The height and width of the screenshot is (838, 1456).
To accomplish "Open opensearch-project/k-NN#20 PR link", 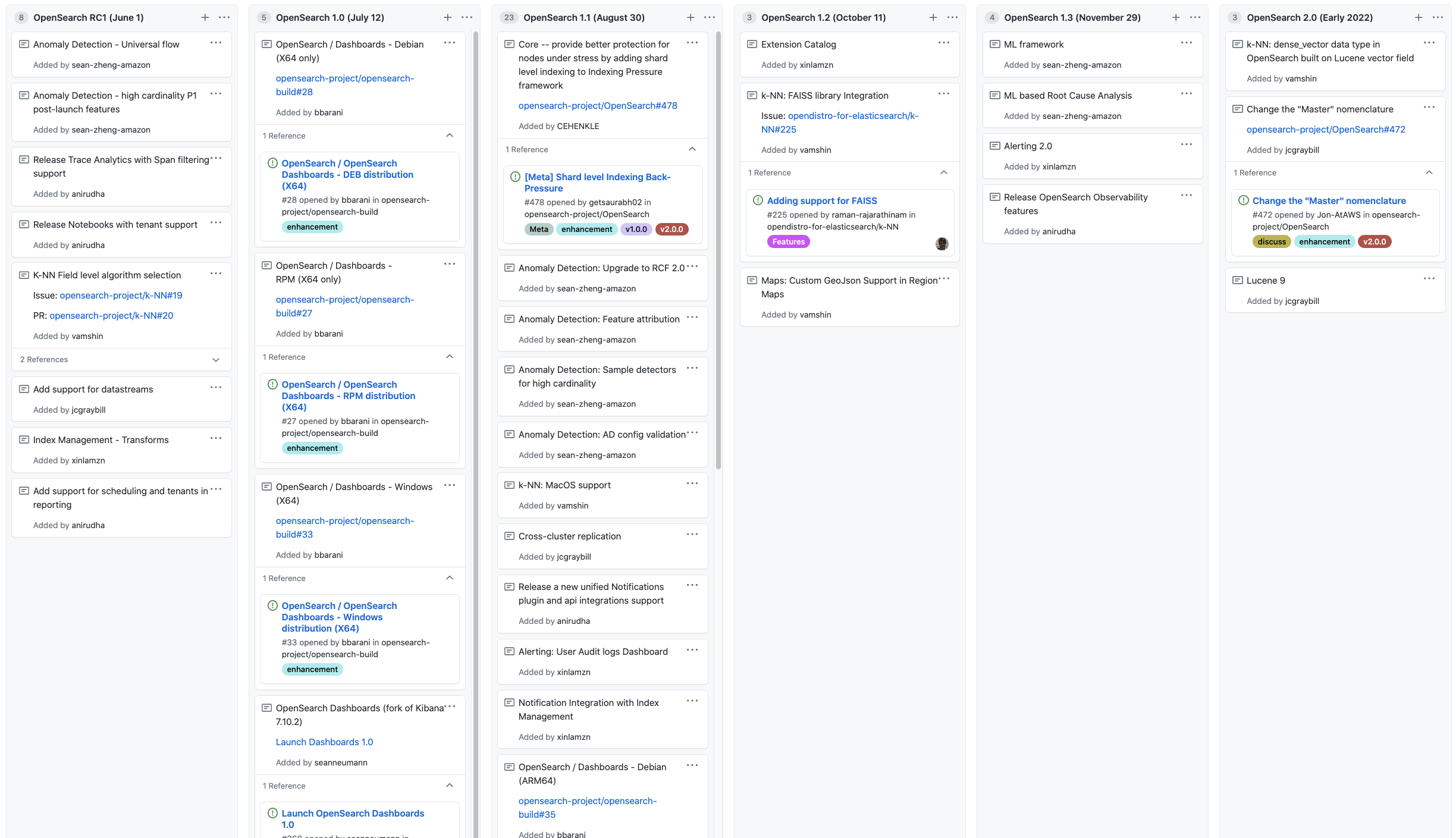I will tap(111, 316).
